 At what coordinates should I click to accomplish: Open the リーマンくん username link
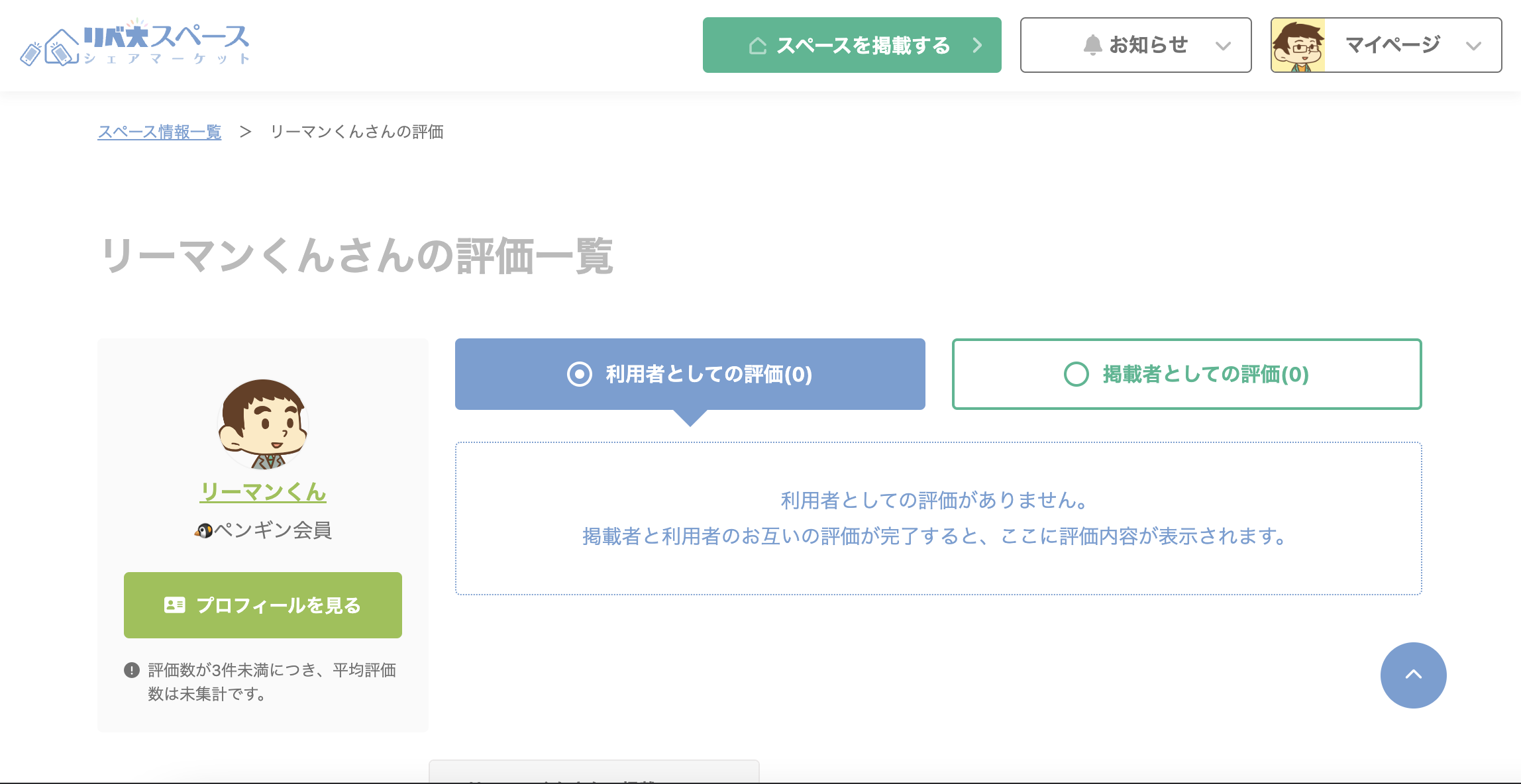click(x=263, y=491)
